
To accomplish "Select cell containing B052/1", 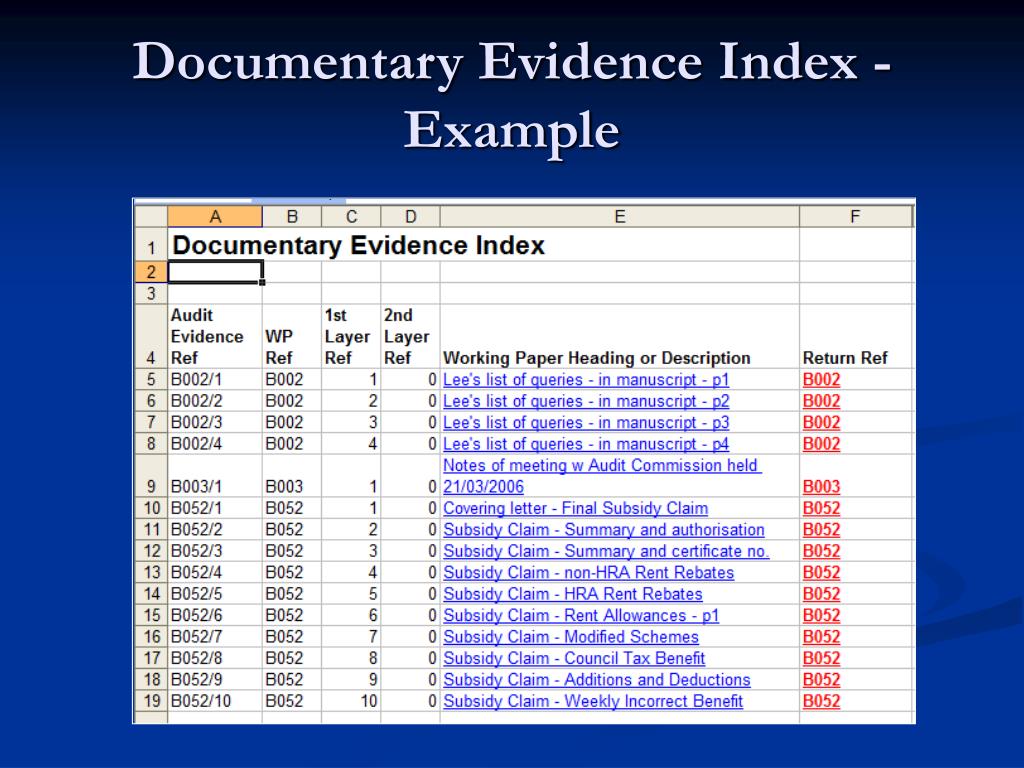I will click(215, 508).
